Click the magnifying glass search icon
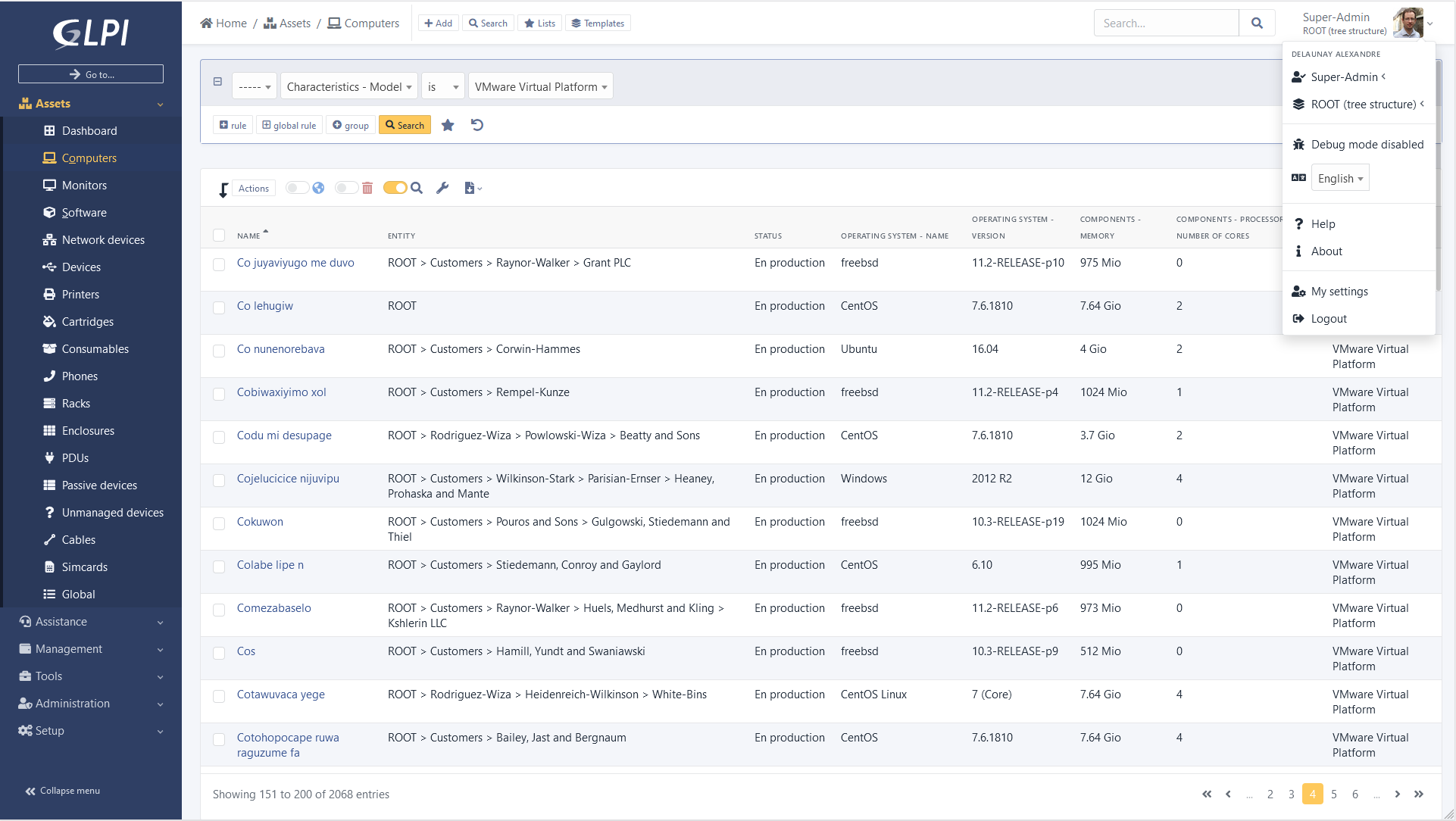 [x=1257, y=23]
